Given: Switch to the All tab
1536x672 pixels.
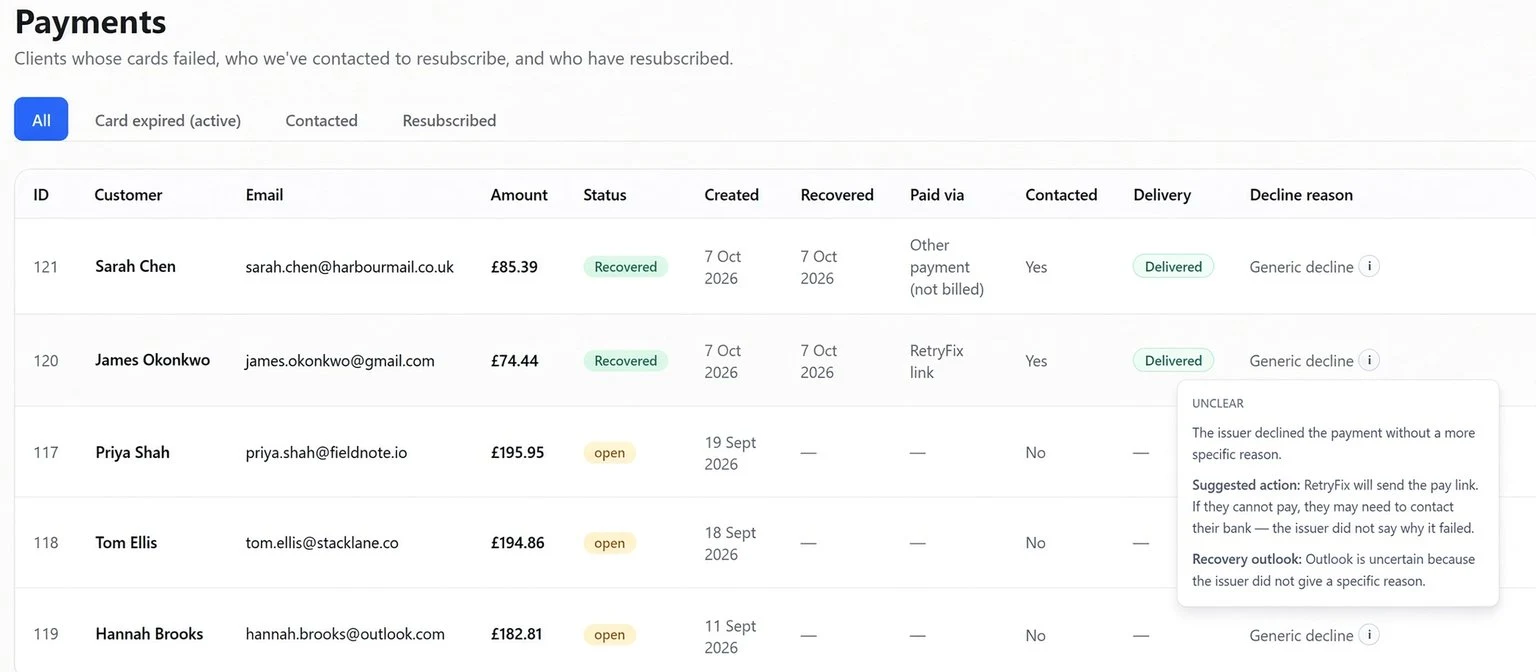Looking at the screenshot, I should (41, 119).
